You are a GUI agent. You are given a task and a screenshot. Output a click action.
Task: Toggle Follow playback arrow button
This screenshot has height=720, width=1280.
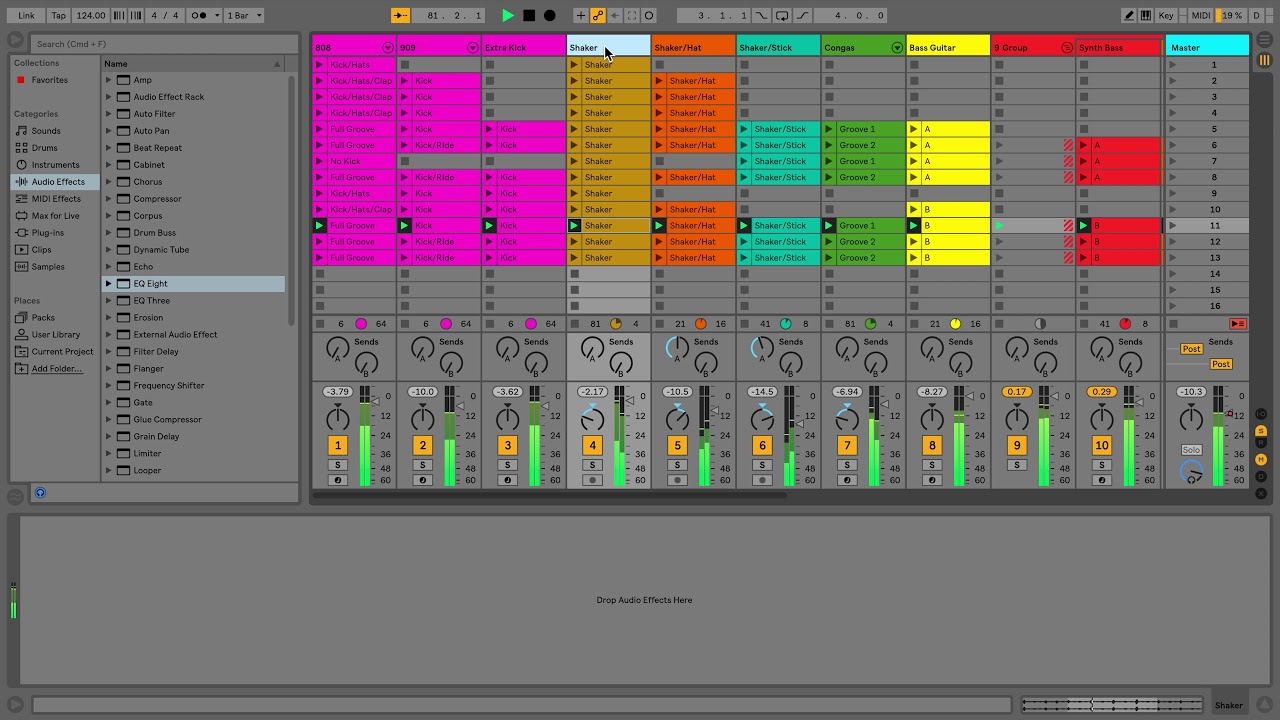pos(400,15)
